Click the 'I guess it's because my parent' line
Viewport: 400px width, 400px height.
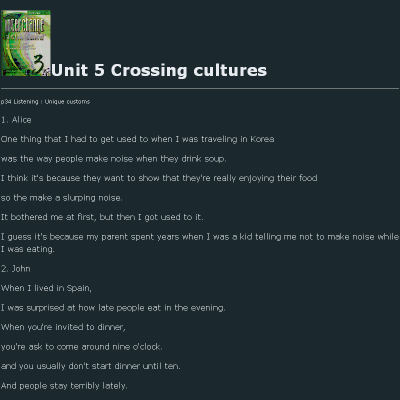click(x=200, y=237)
